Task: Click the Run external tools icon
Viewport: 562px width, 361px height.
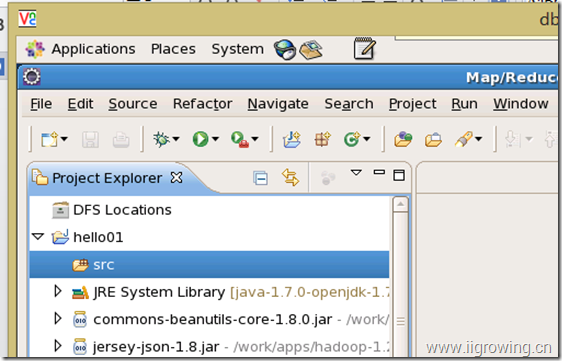Action: (240, 139)
